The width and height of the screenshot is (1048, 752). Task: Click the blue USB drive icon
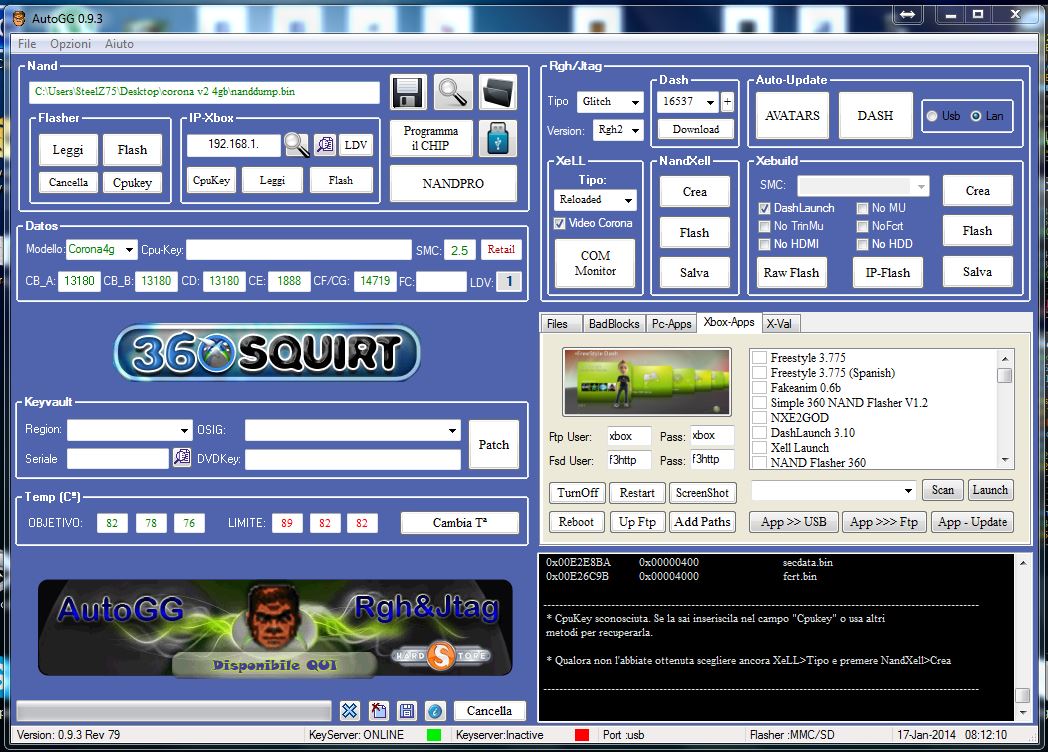497,138
